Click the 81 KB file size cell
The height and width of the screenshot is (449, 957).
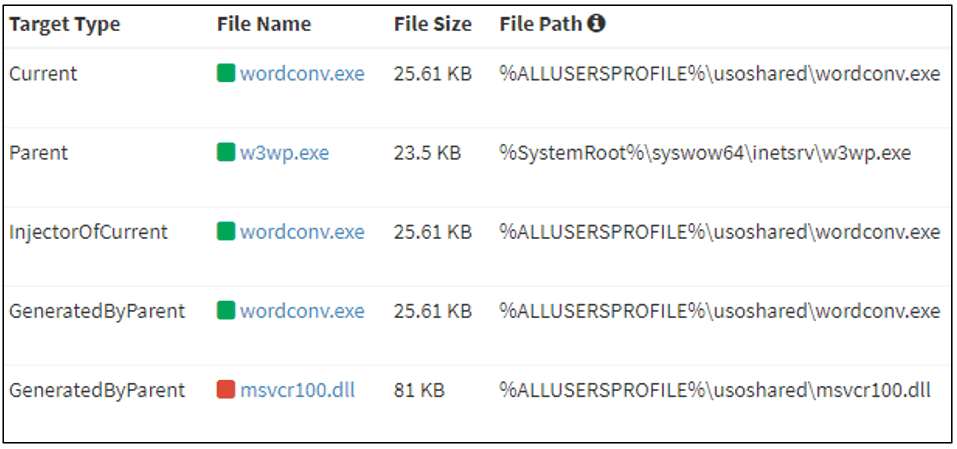[419, 390]
